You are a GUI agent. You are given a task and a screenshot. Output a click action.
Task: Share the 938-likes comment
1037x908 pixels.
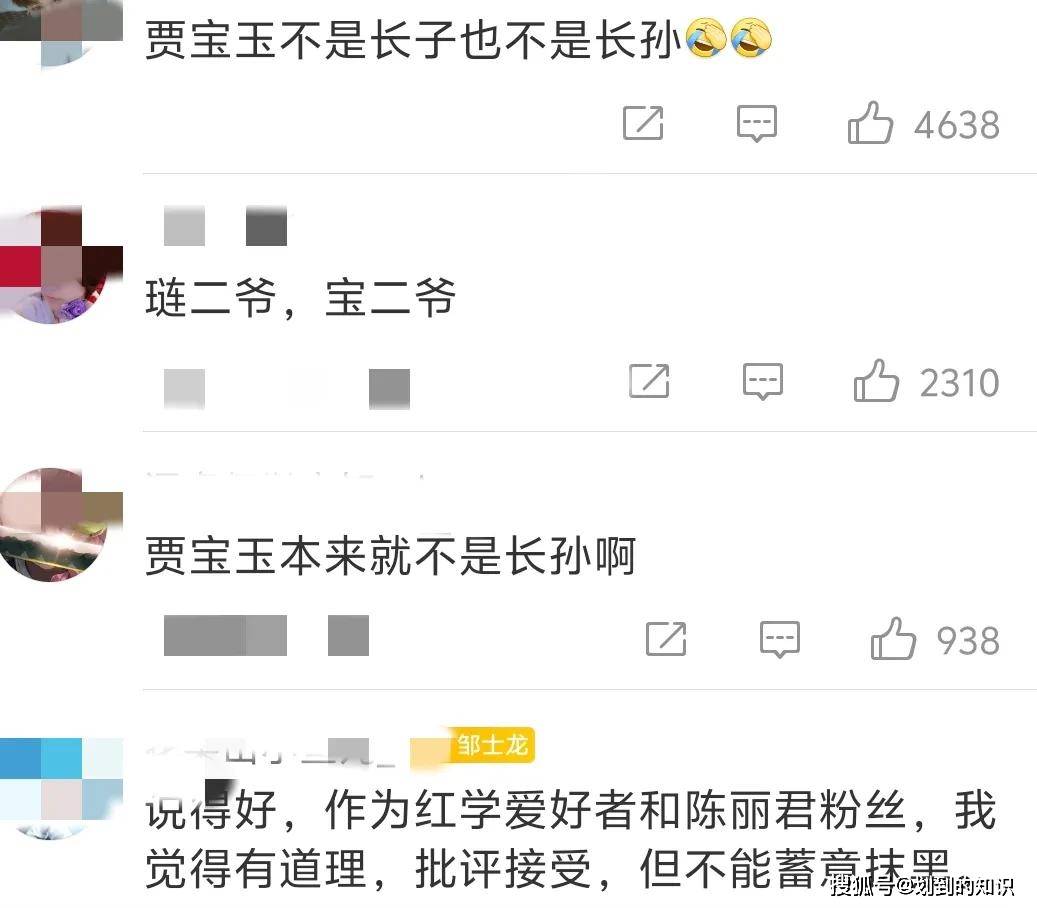[666, 639]
